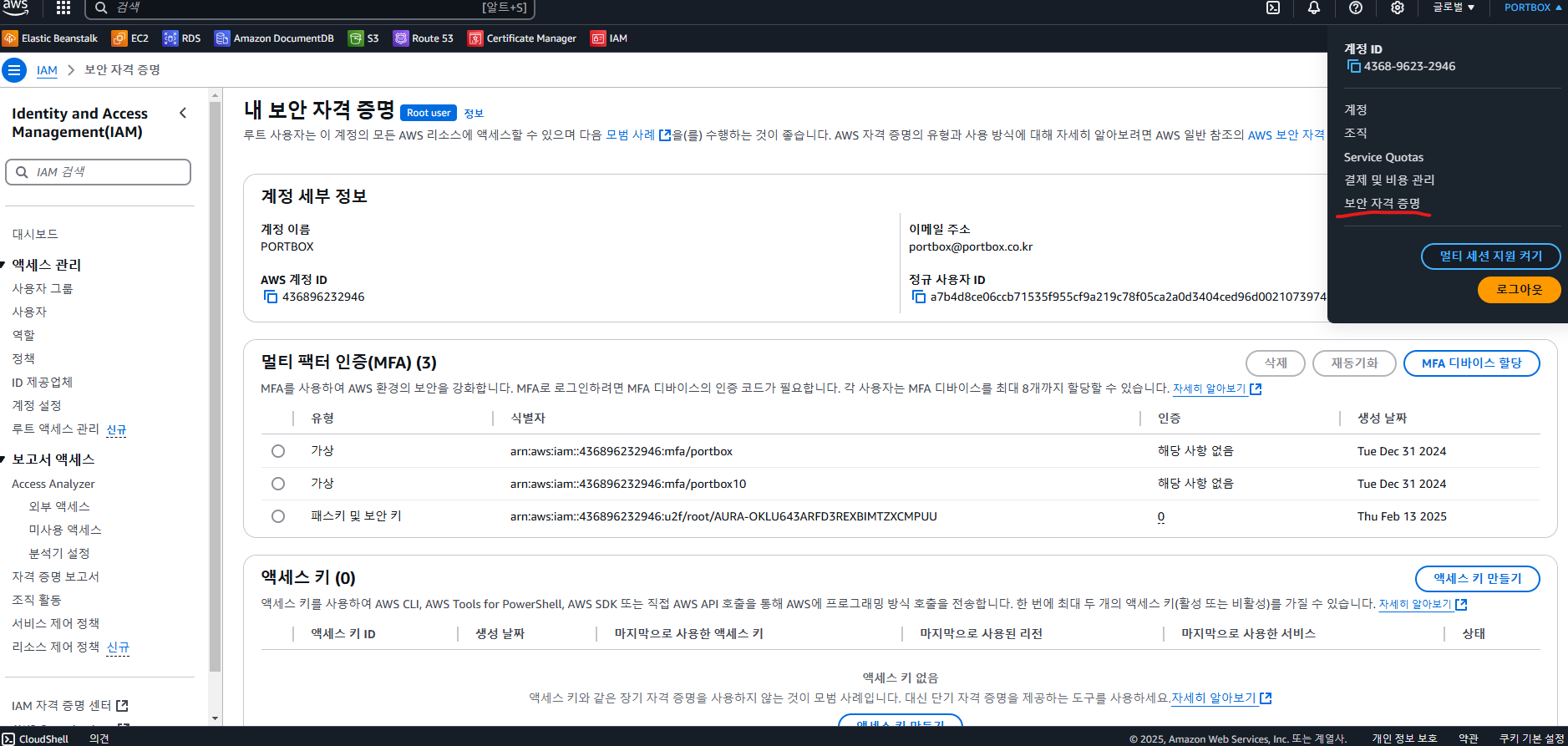Click 액세스 키 만들기 button at top right
The width and height of the screenshot is (1568, 746).
1477,578
